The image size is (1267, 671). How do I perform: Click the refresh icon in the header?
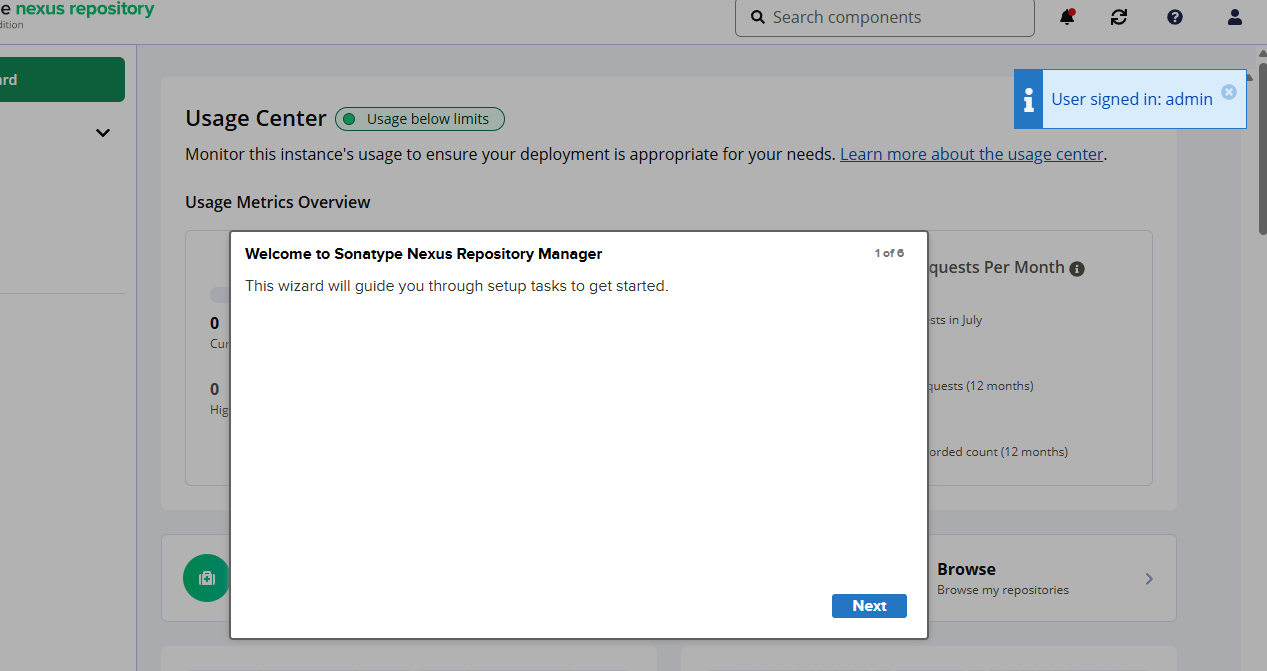click(1119, 17)
